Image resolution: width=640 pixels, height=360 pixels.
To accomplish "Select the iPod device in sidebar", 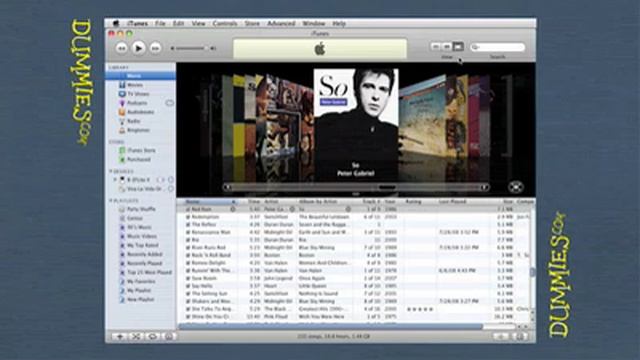I will pyautogui.click(x=138, y=180).
